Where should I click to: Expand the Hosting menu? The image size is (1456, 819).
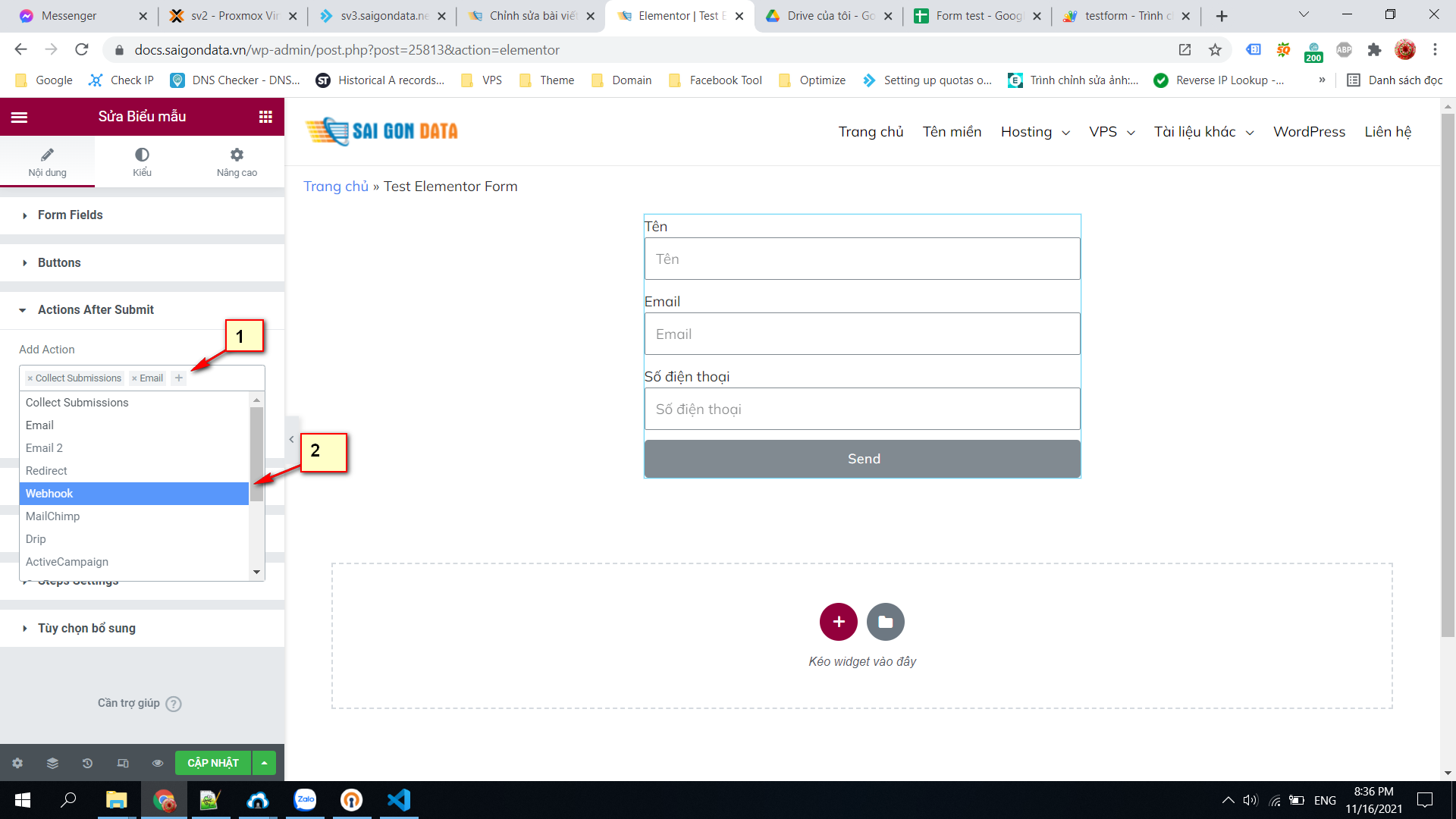point(1035,132)
